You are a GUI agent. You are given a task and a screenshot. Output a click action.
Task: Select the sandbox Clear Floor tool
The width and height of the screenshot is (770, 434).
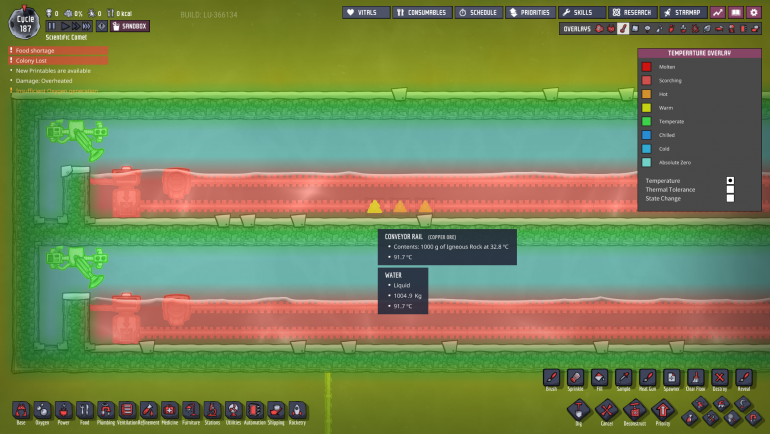click(x=695, y=378)
